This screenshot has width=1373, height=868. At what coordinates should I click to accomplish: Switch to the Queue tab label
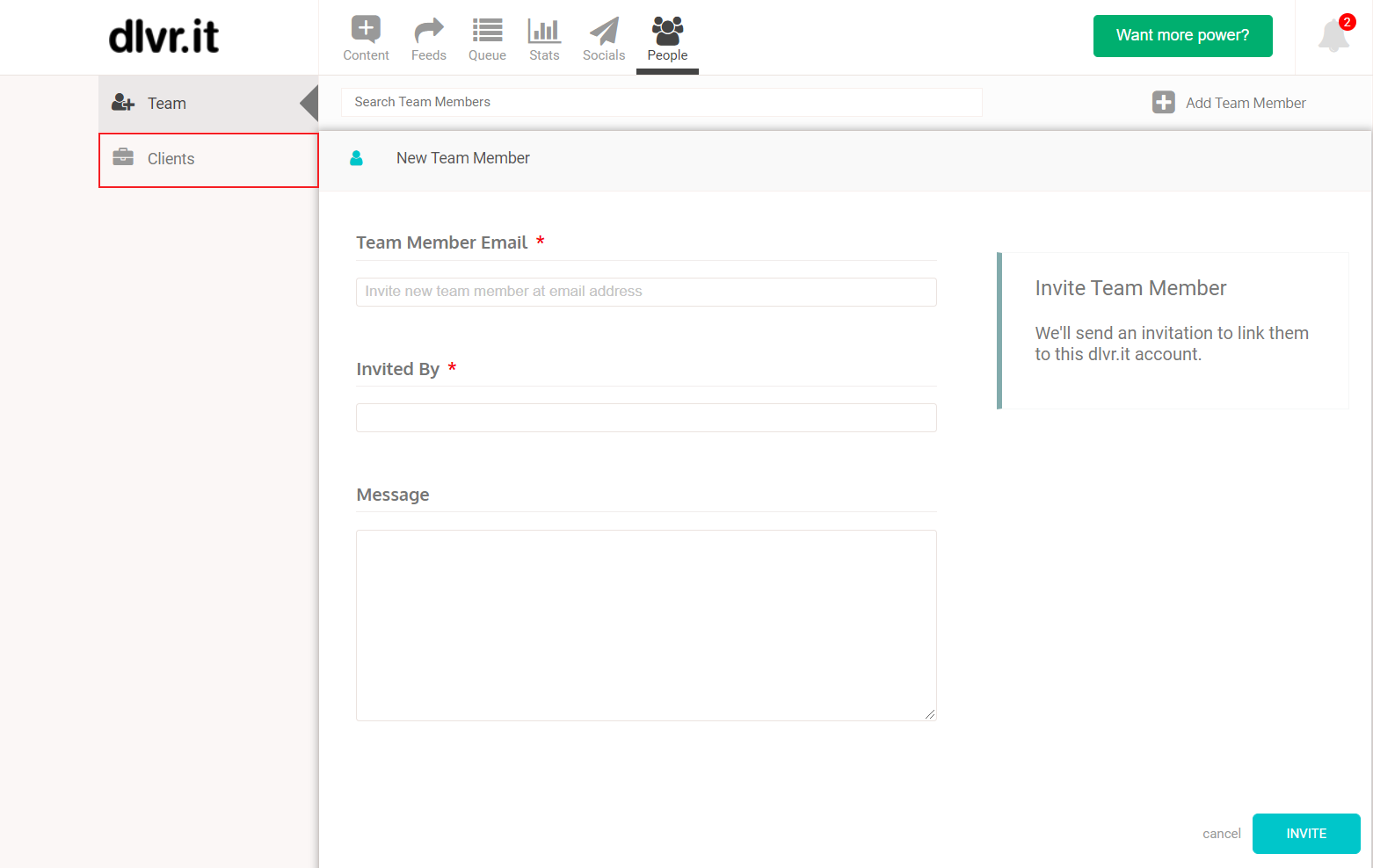pos(487,55)
